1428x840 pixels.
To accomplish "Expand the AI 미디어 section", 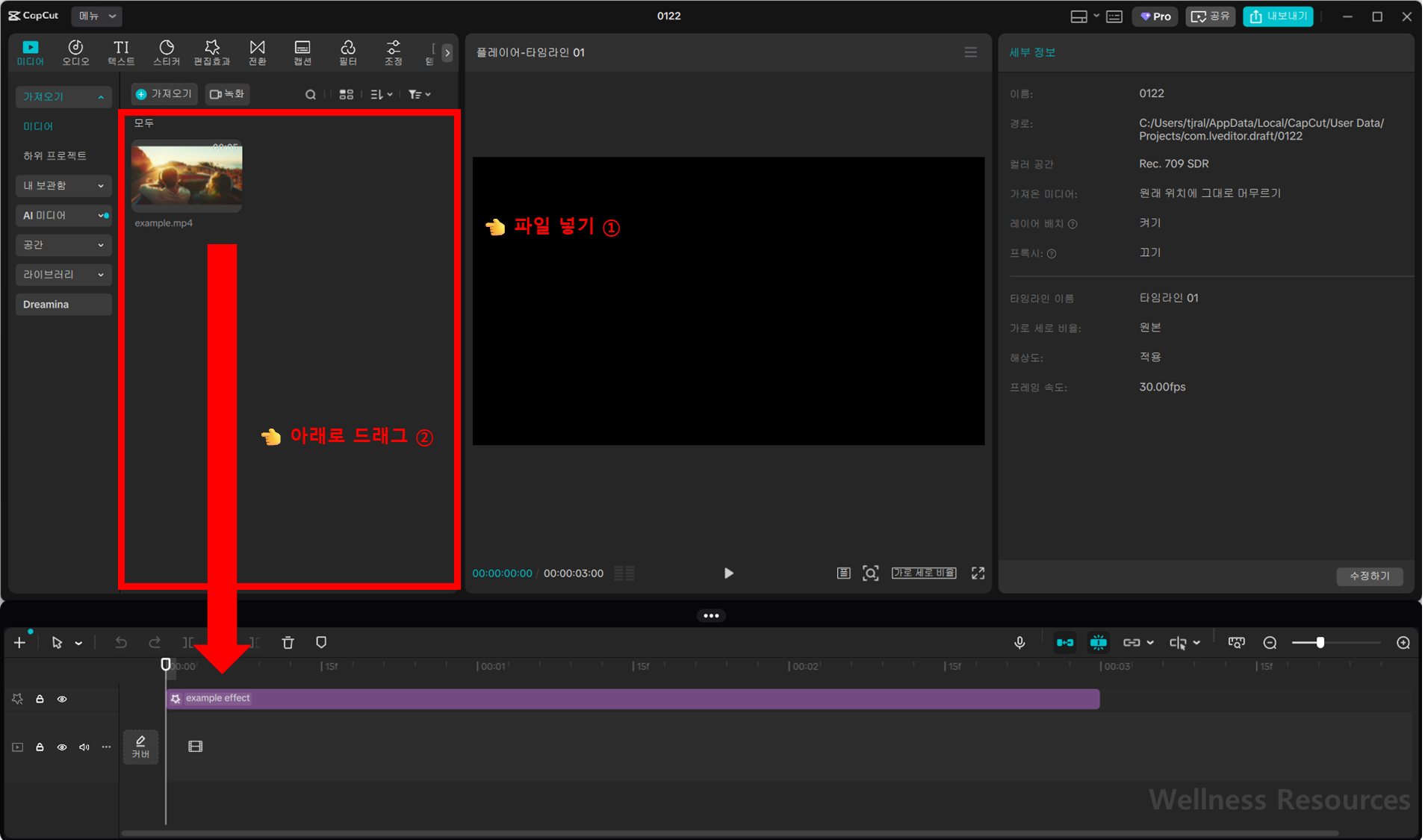I will coord(63,215).
